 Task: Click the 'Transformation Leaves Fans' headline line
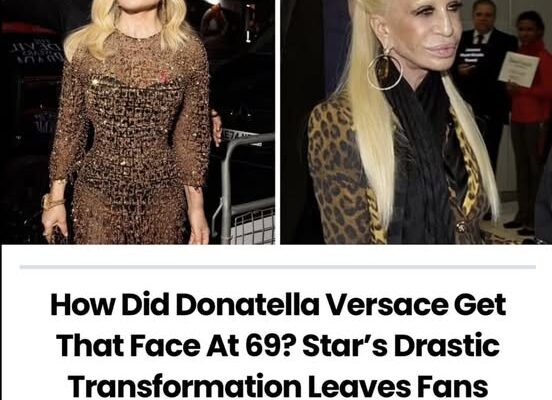[x=278, y=386]
